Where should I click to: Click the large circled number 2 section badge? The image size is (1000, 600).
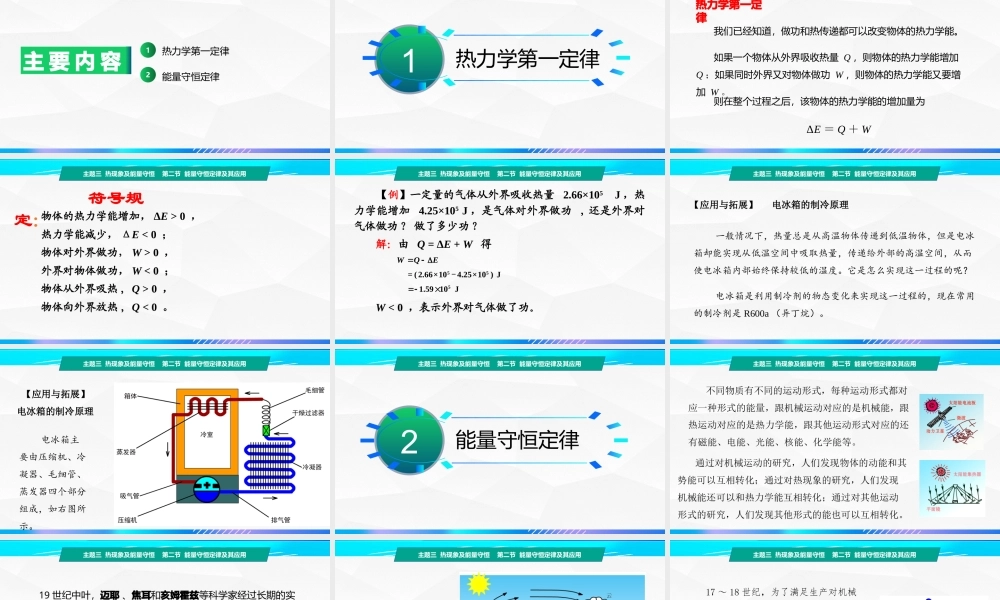point(409,441)
